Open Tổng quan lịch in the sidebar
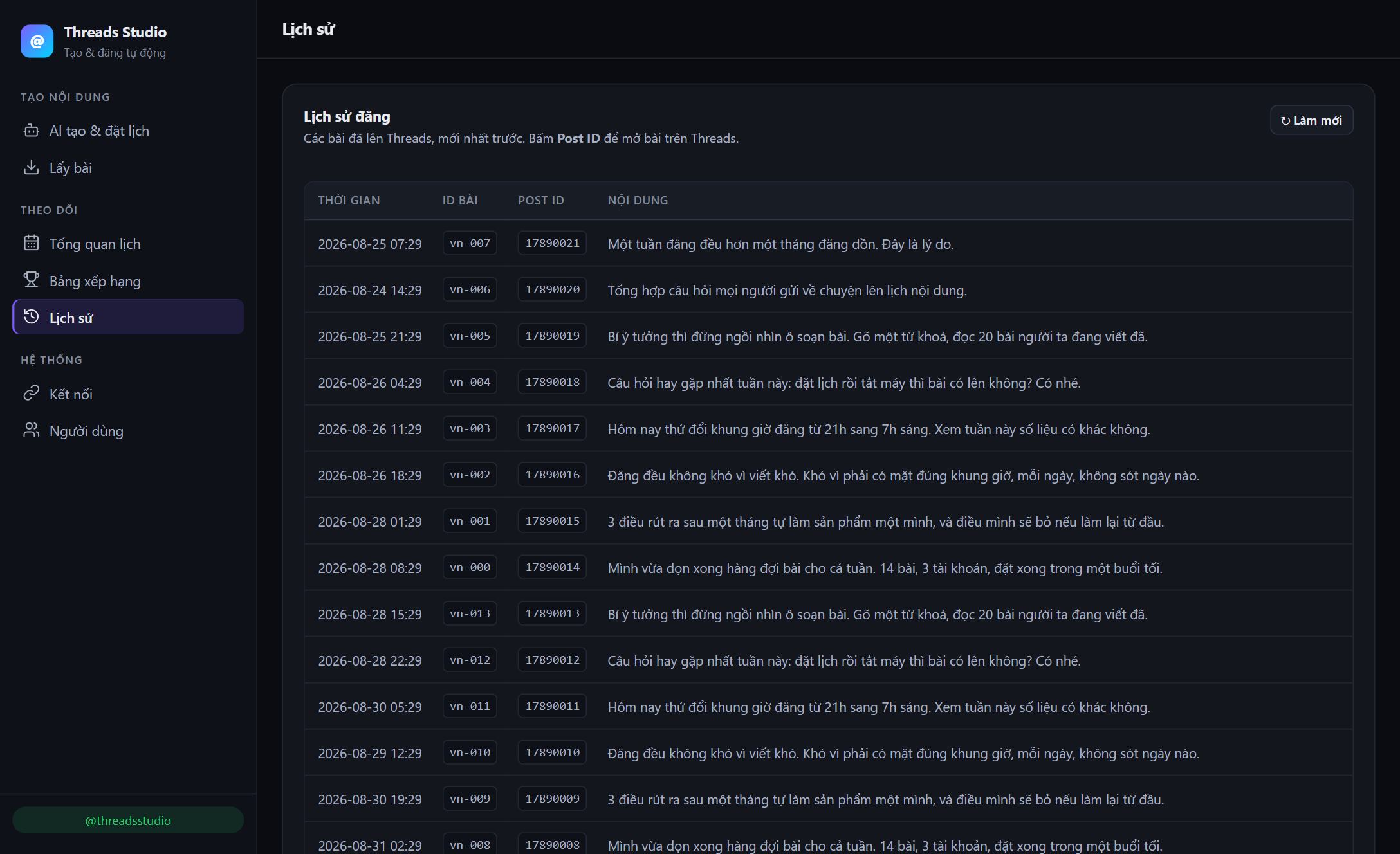The image size is (1400, 854). [x=128, y=244]
